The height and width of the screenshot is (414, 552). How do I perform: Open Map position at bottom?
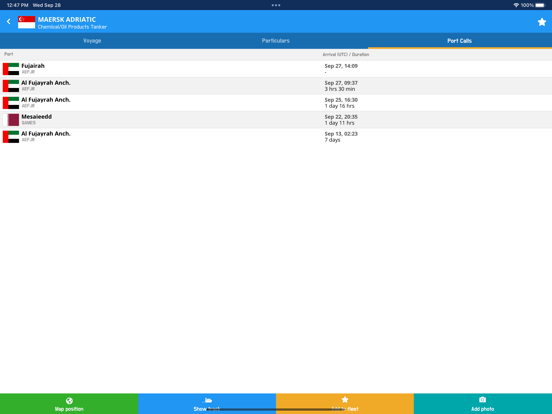[x=69, y=404]
